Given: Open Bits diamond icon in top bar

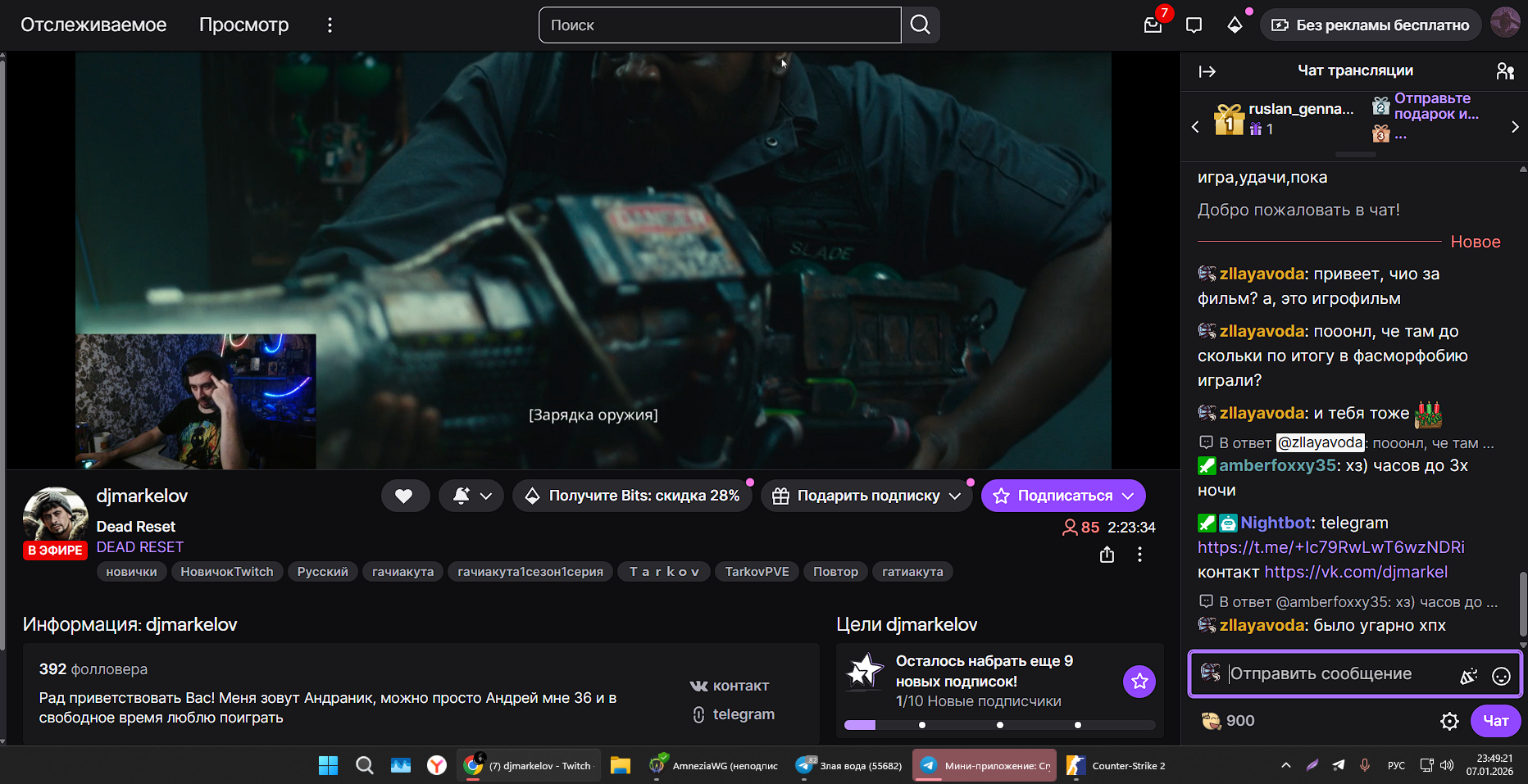Looking at the screenshot, I should [1235, 25].
